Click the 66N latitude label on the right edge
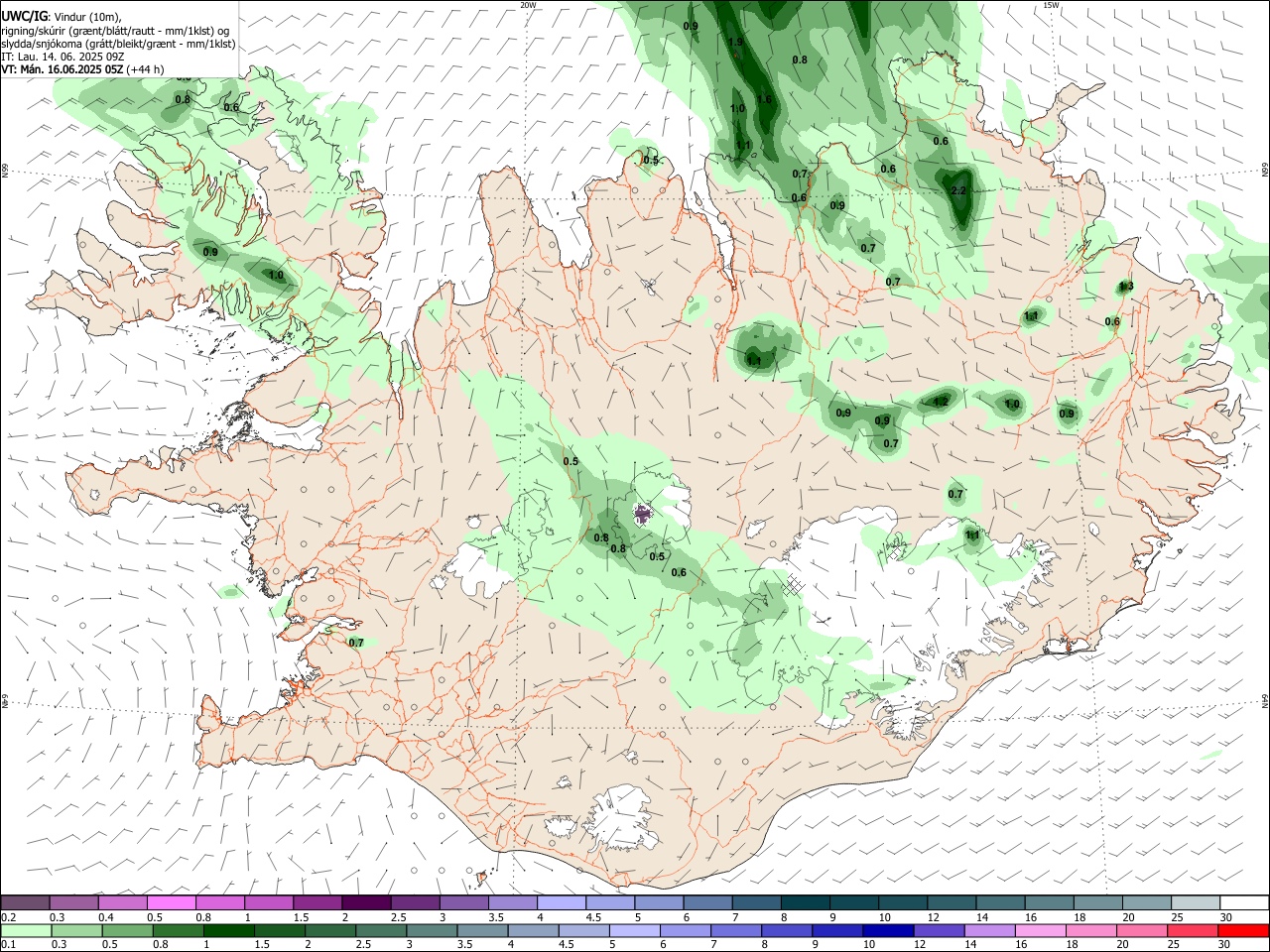 (1265, 172)
